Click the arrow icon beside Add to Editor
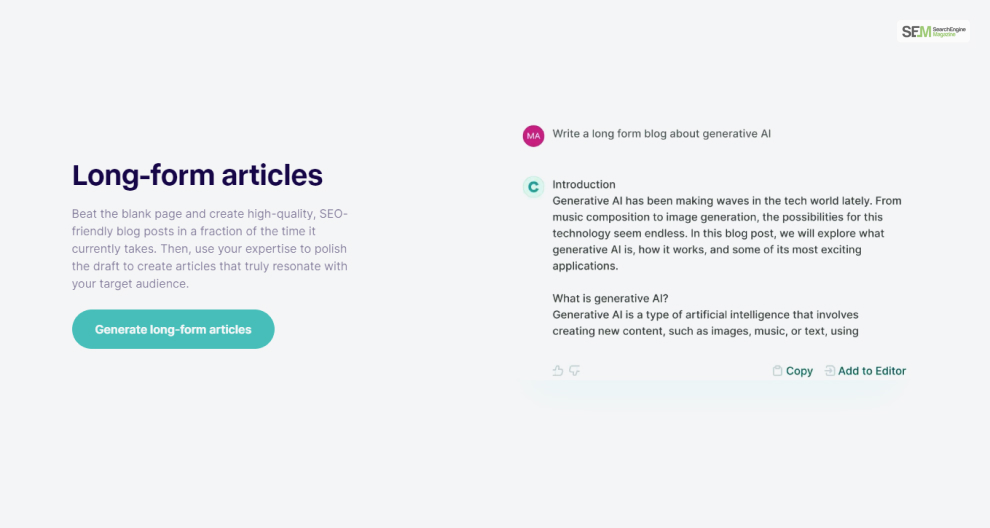 [x=830, y=371]
